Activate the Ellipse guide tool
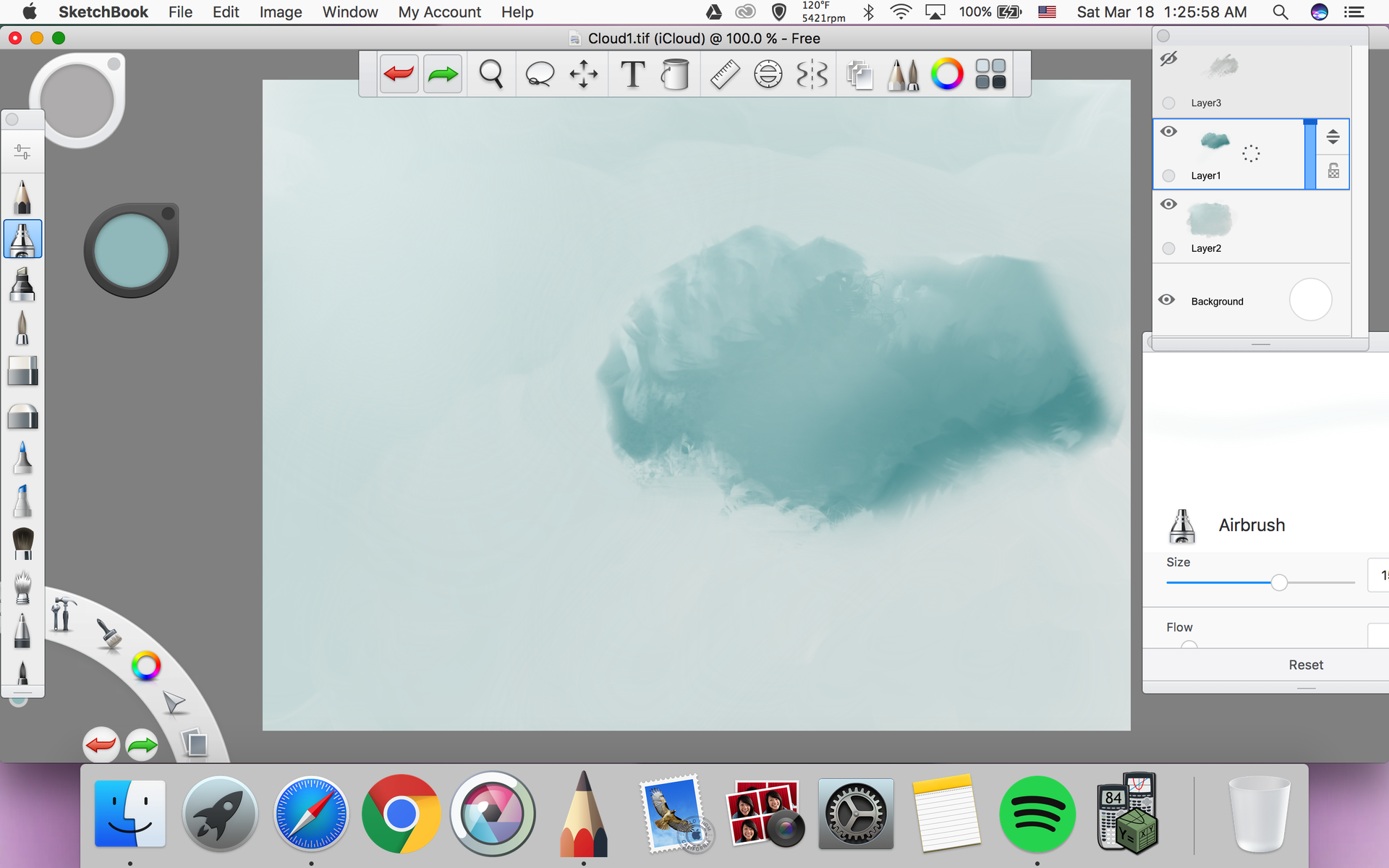Viewport: 1389px width, 868px height. pos(768,74)
